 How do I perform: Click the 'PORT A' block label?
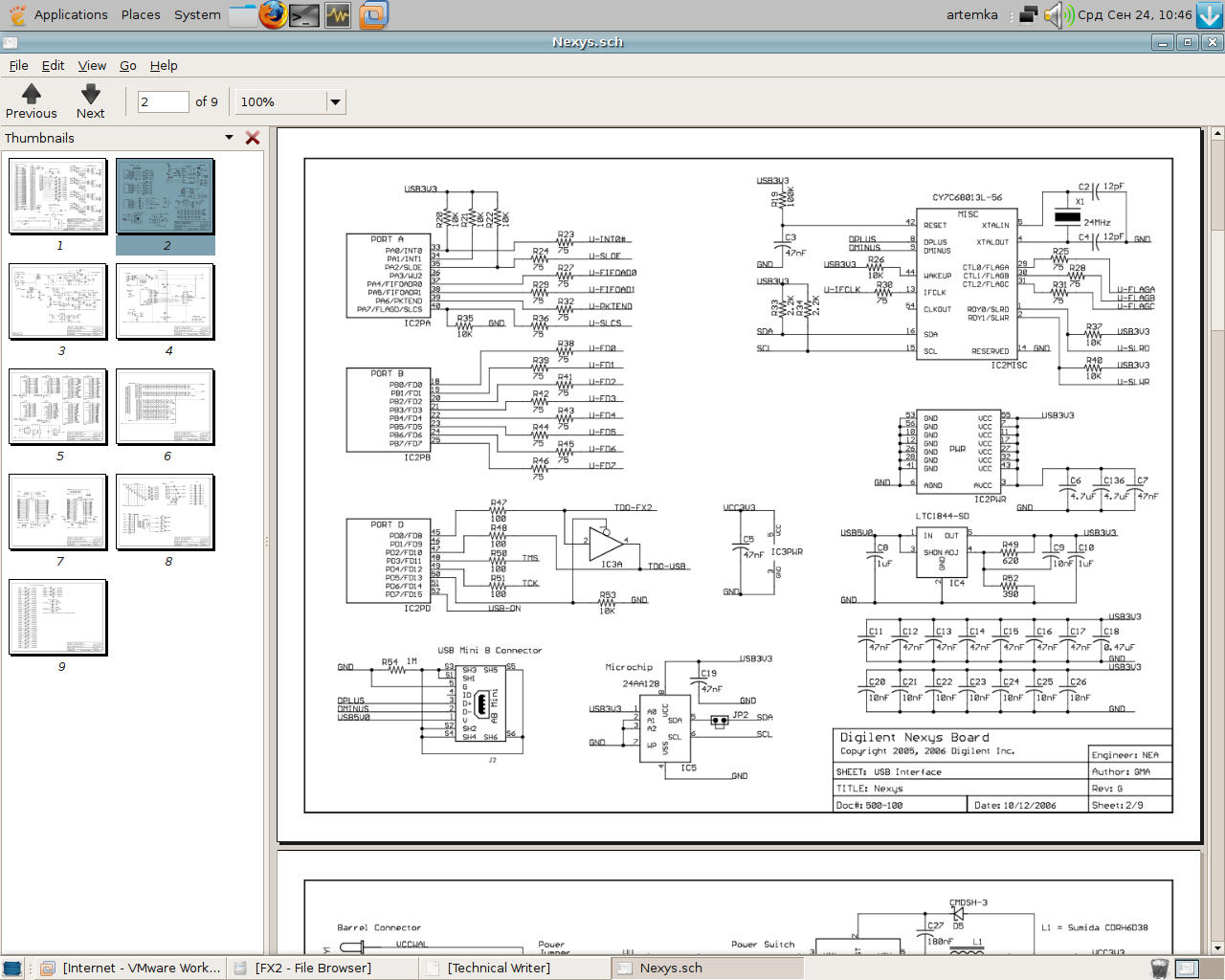388,239
